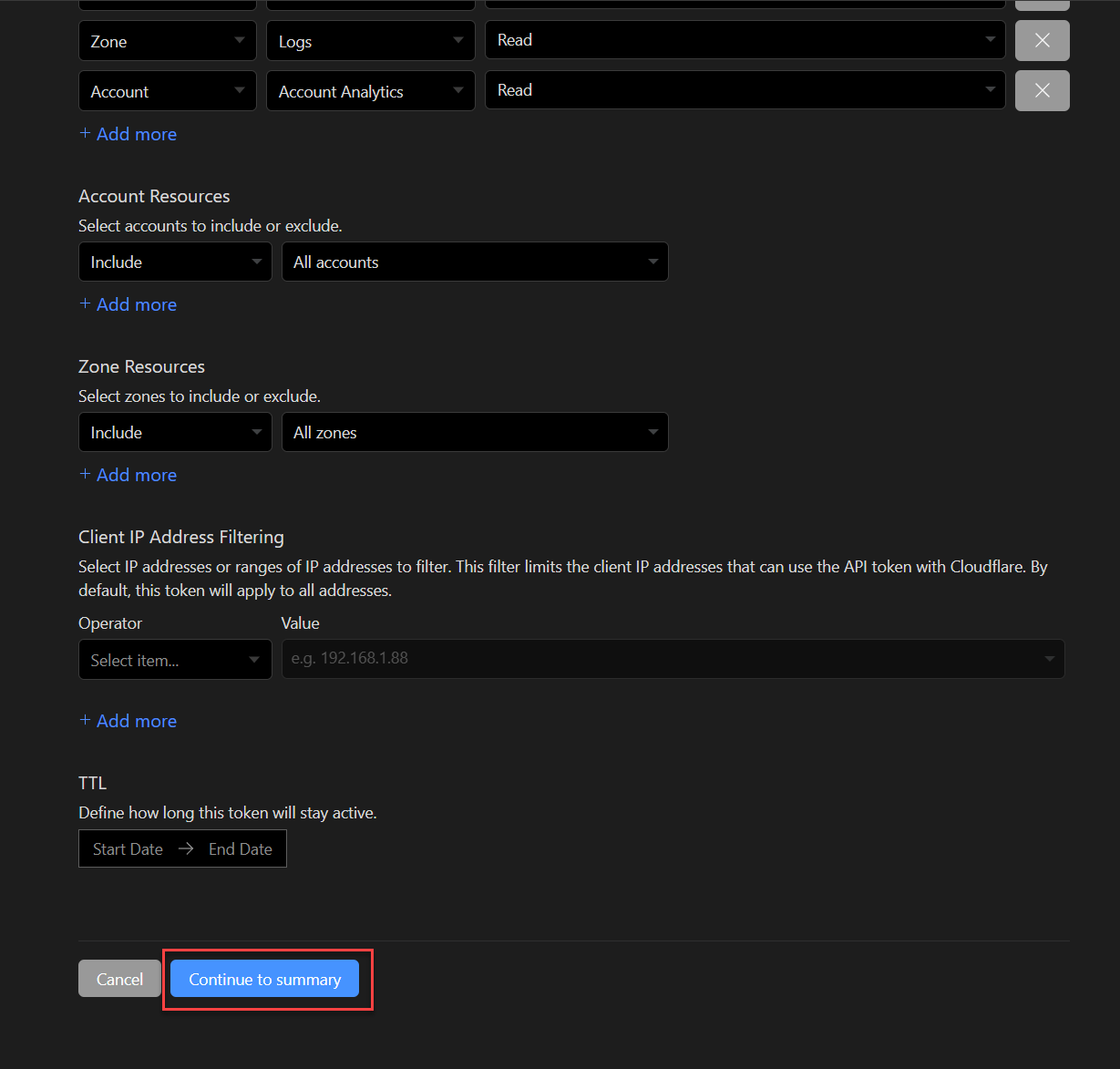The height and width of the screenshot is (1069, 1120).
Task: Open the Operator Select item dropdown
Action: pos(174,659)
